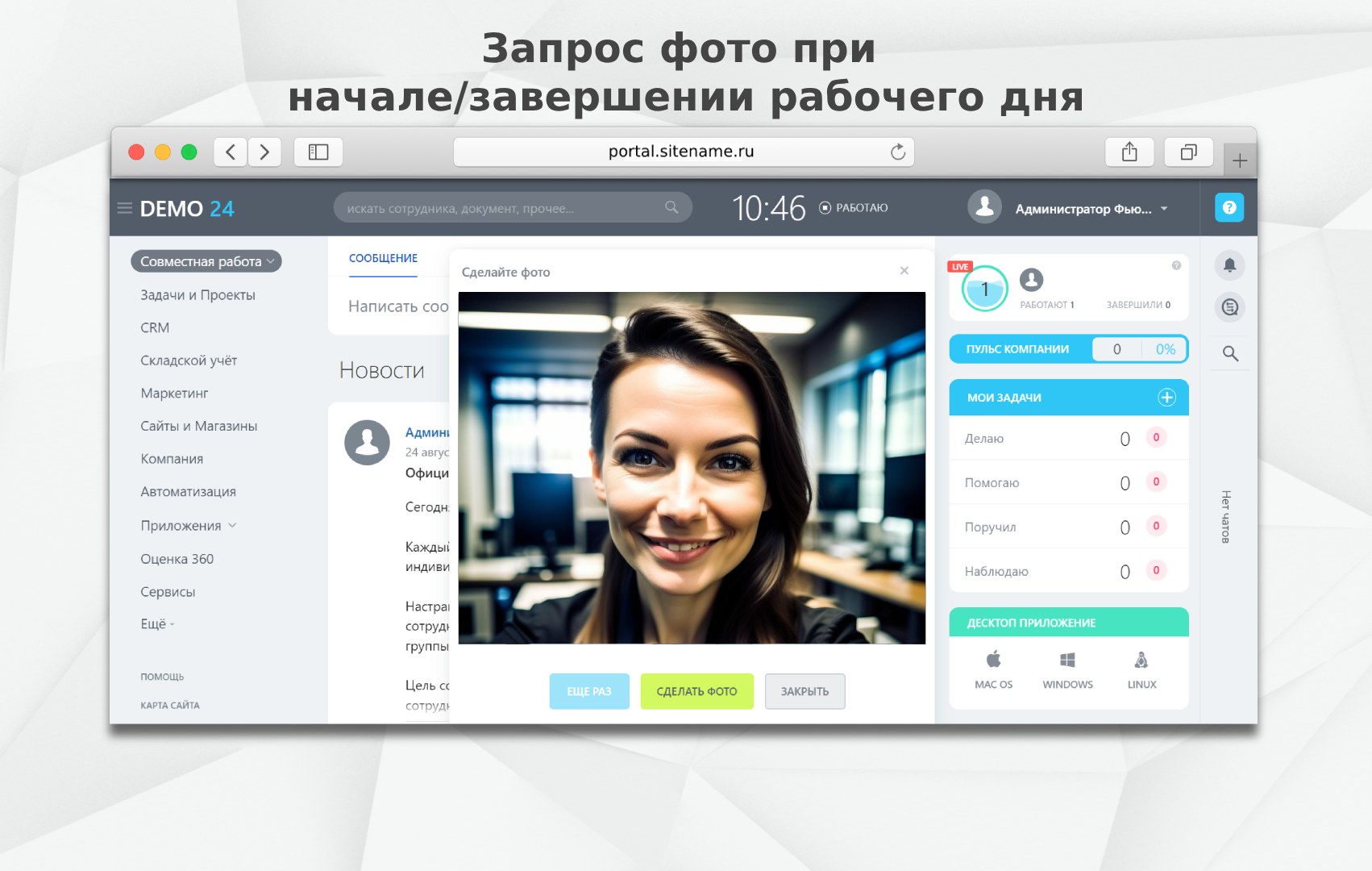Download the Windows desktop app
Viewport: 1372px width, 871px height.
pos(1067,670)
